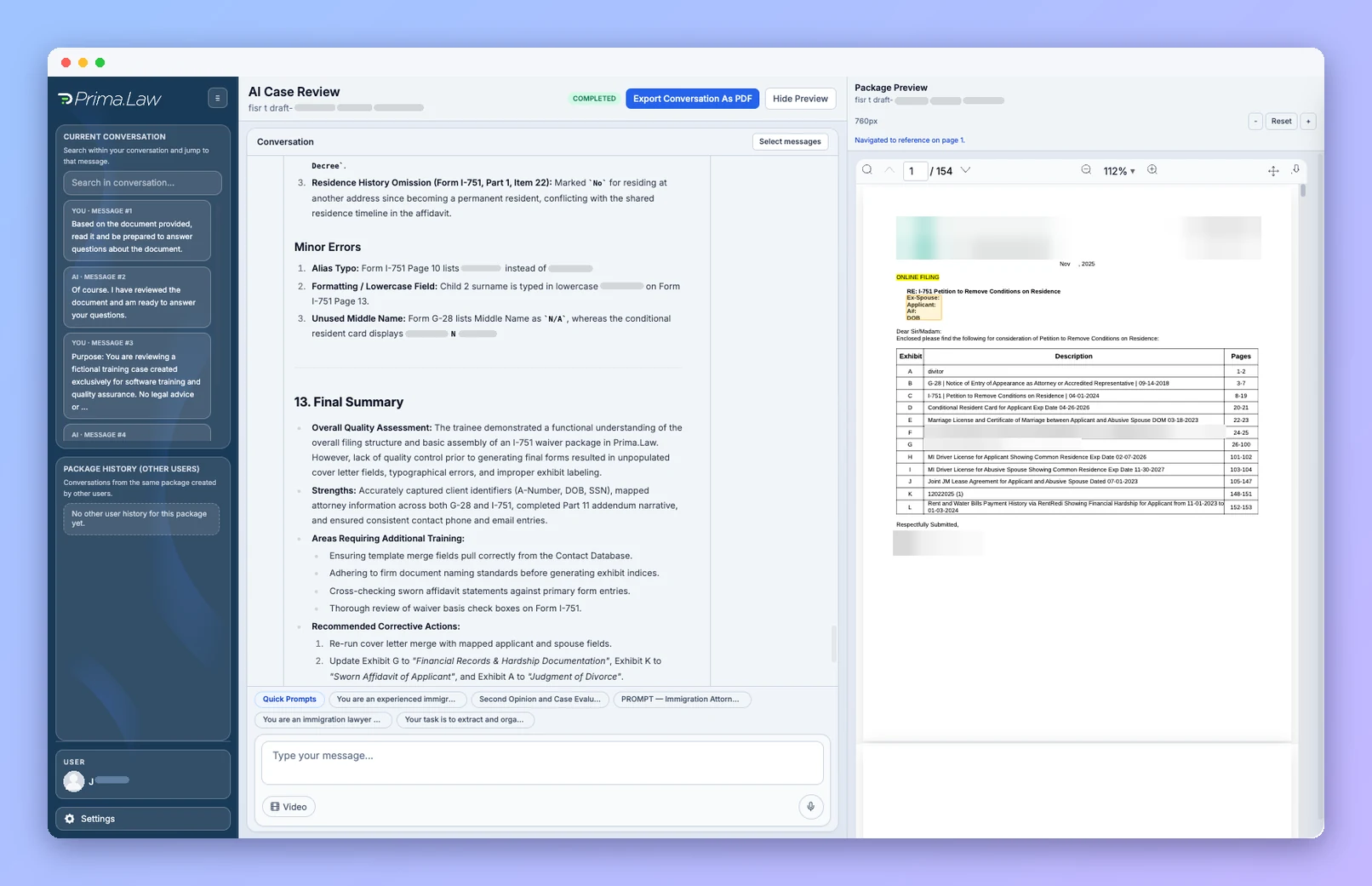Export Conversation As PDF
Screen dimensions: 1372x886
click(693, 99)
